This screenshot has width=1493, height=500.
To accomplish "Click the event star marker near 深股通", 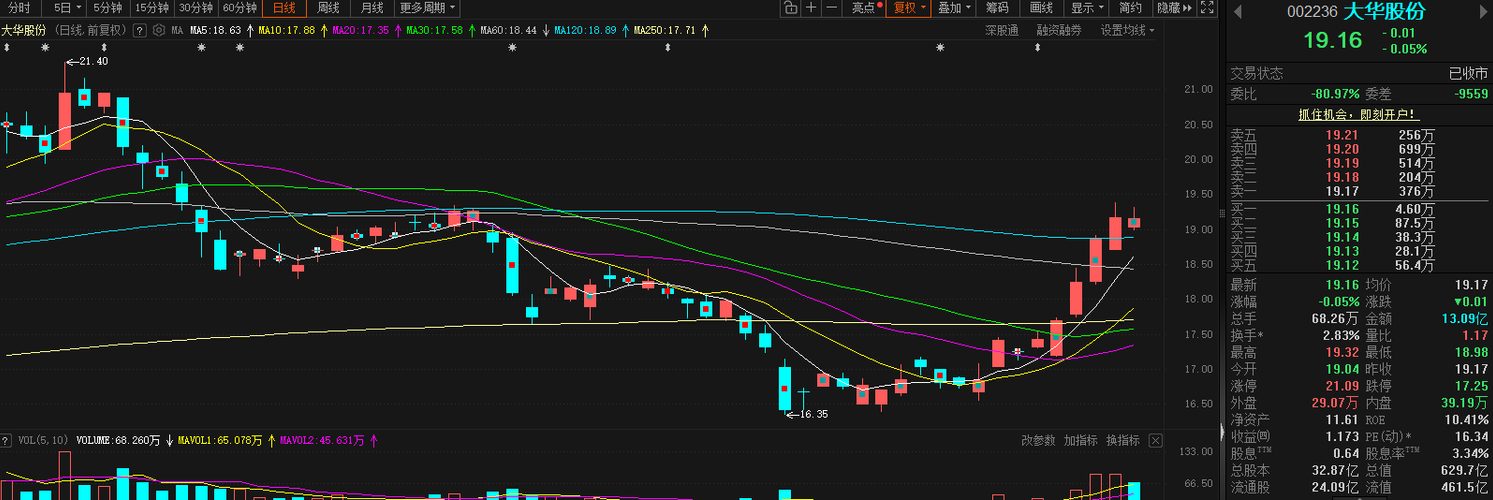I will pyautogui.click(x=940, y=48).
